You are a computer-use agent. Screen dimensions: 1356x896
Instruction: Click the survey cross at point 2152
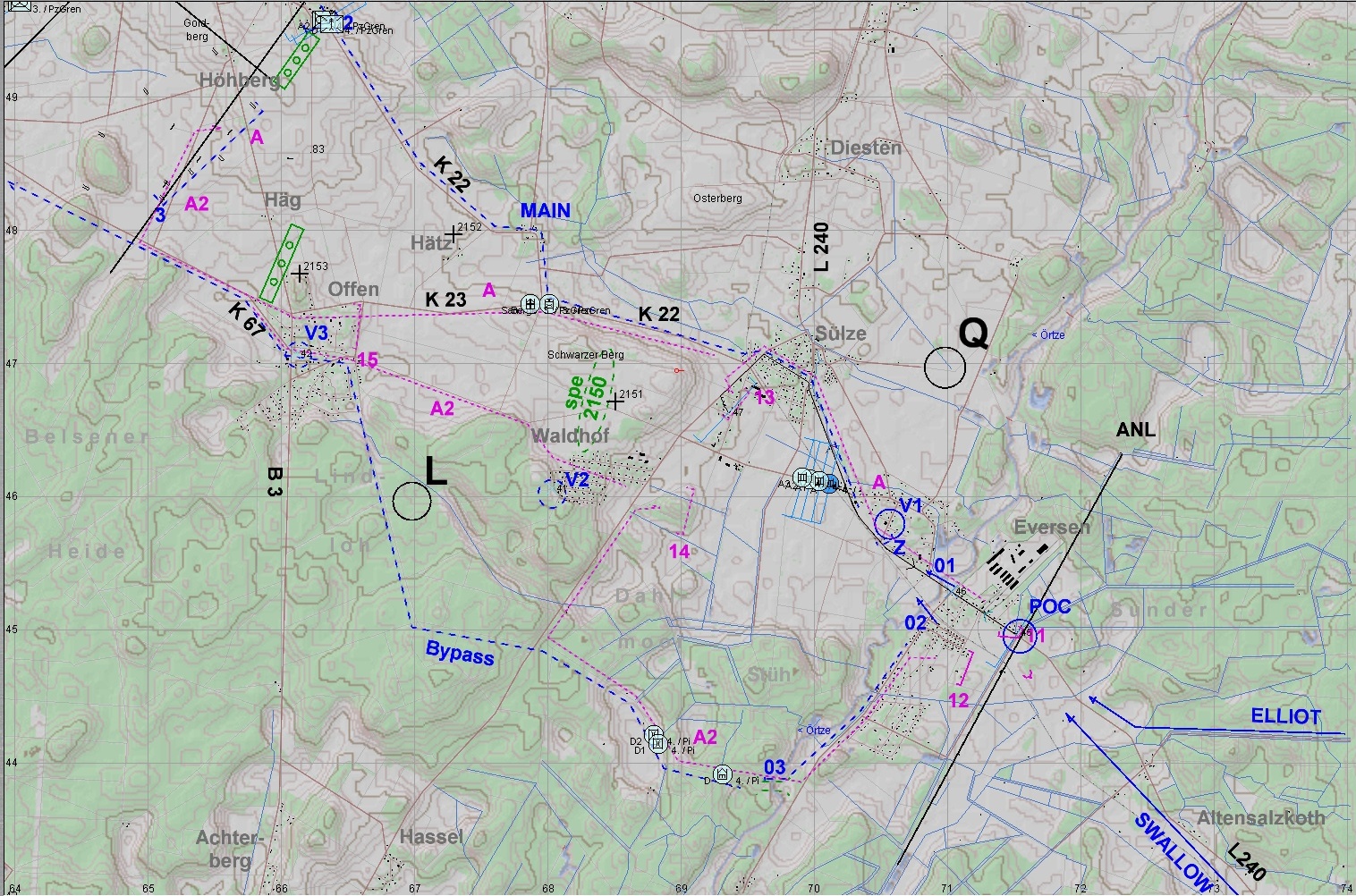point(453,234)
